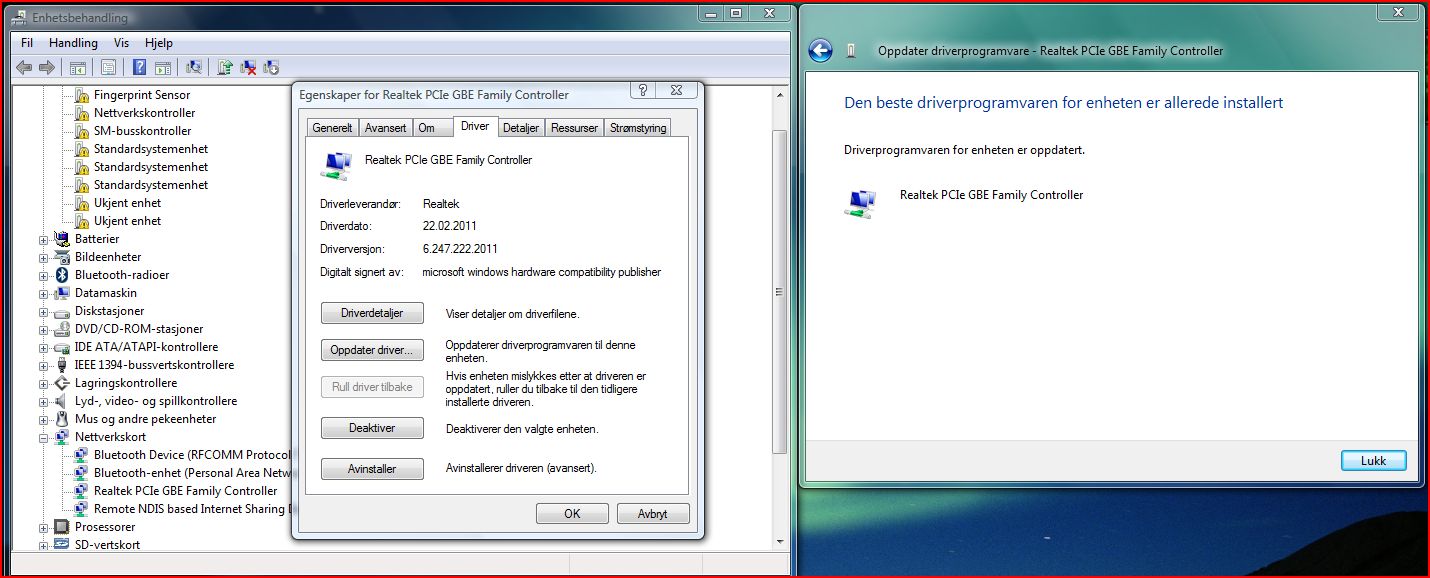This screenshot has width=1430, height=578.
Task: Open the Vis menu
Action: [121, 43]
